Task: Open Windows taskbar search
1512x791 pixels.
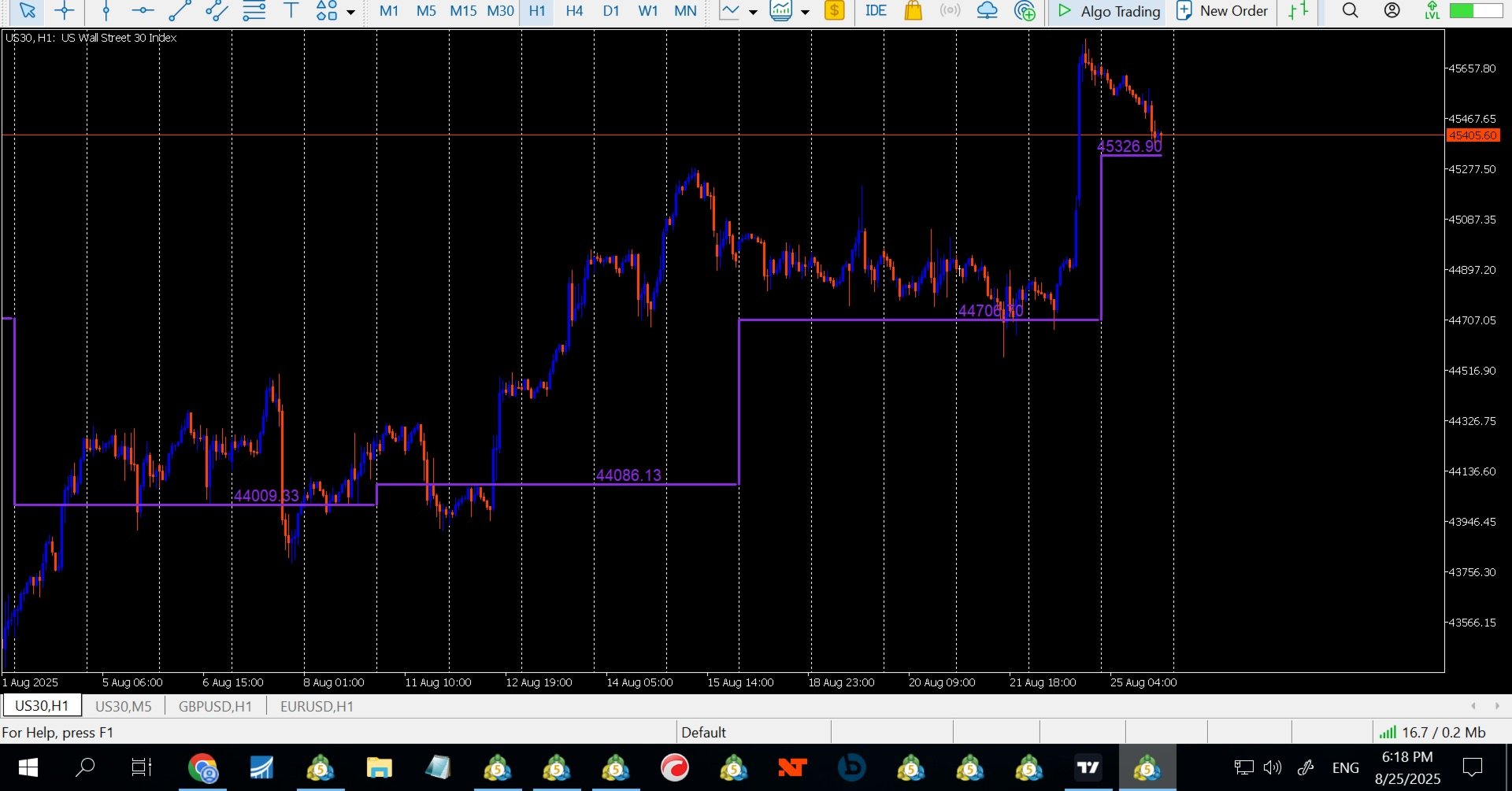Action: click(85, 767)
